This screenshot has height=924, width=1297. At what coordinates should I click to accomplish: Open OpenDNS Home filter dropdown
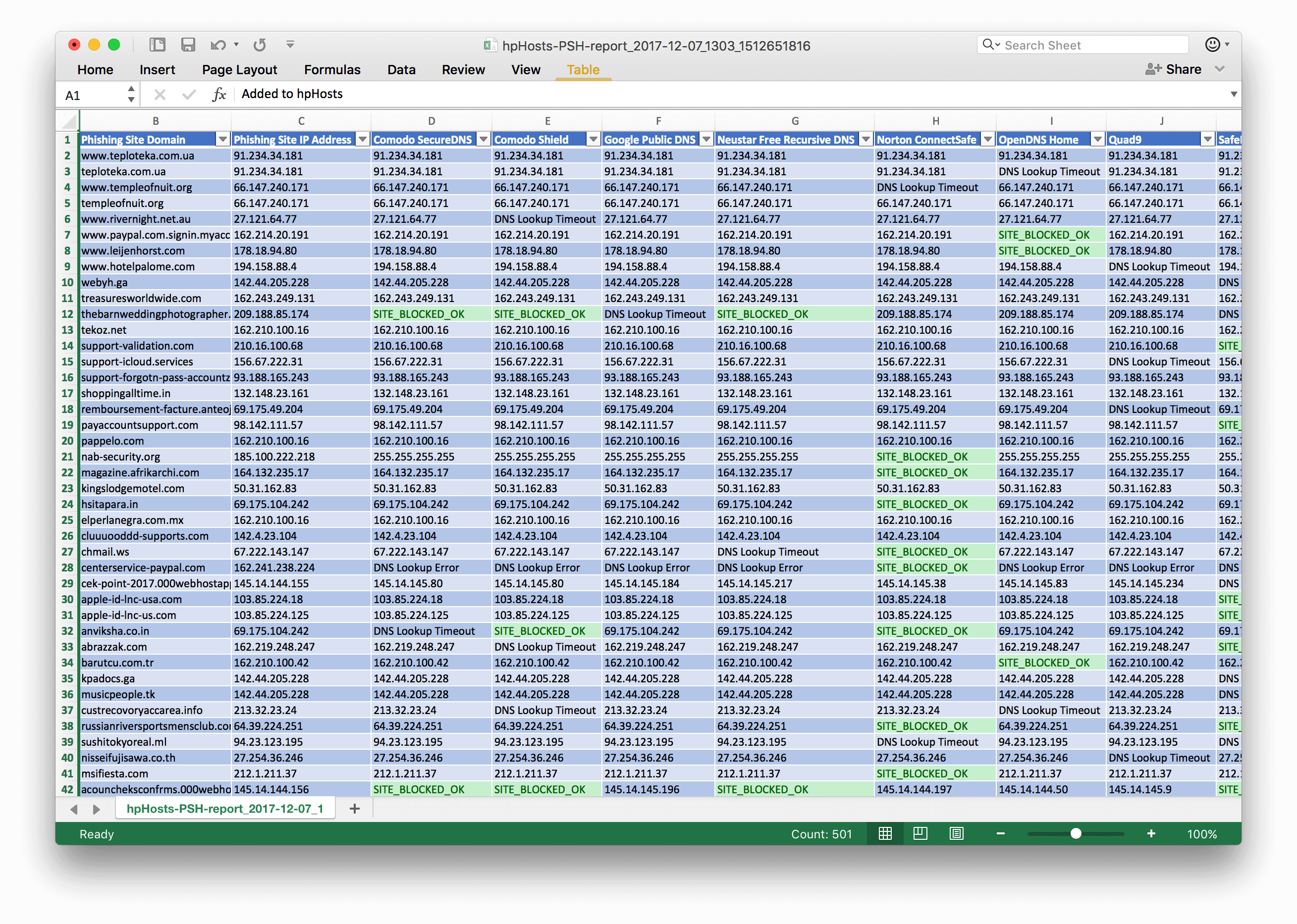click(x=1098, y=140)
